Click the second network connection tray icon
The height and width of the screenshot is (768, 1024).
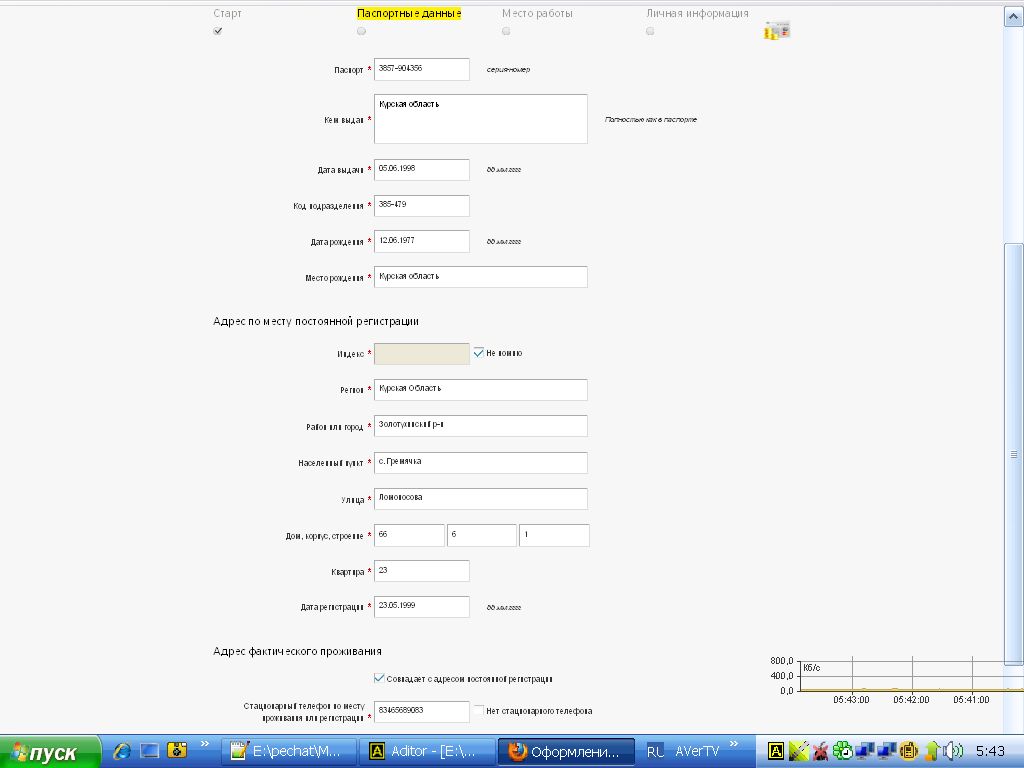886,751
